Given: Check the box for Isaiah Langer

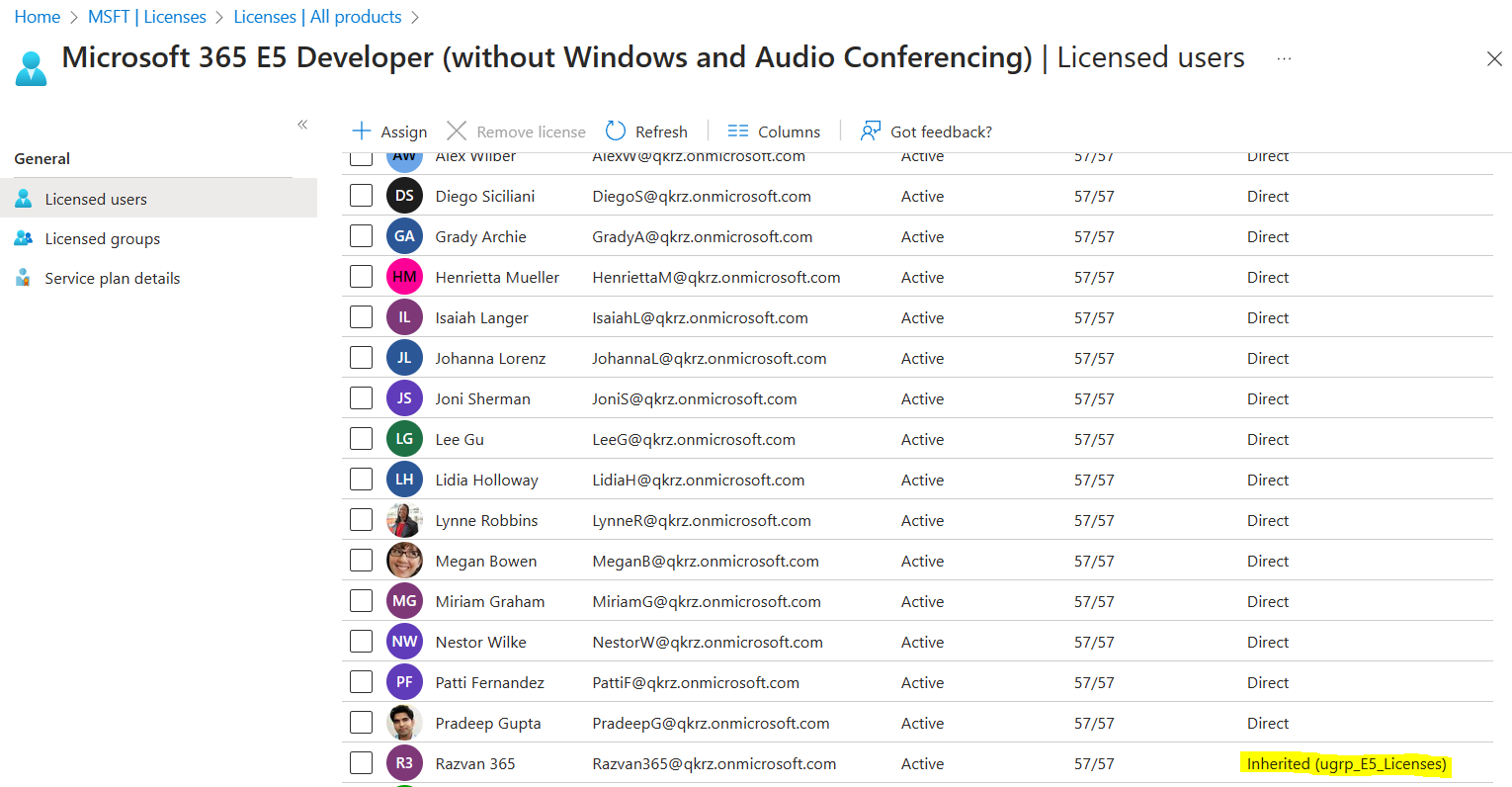Looking at the screenshot, I should (x=361, y=316).
